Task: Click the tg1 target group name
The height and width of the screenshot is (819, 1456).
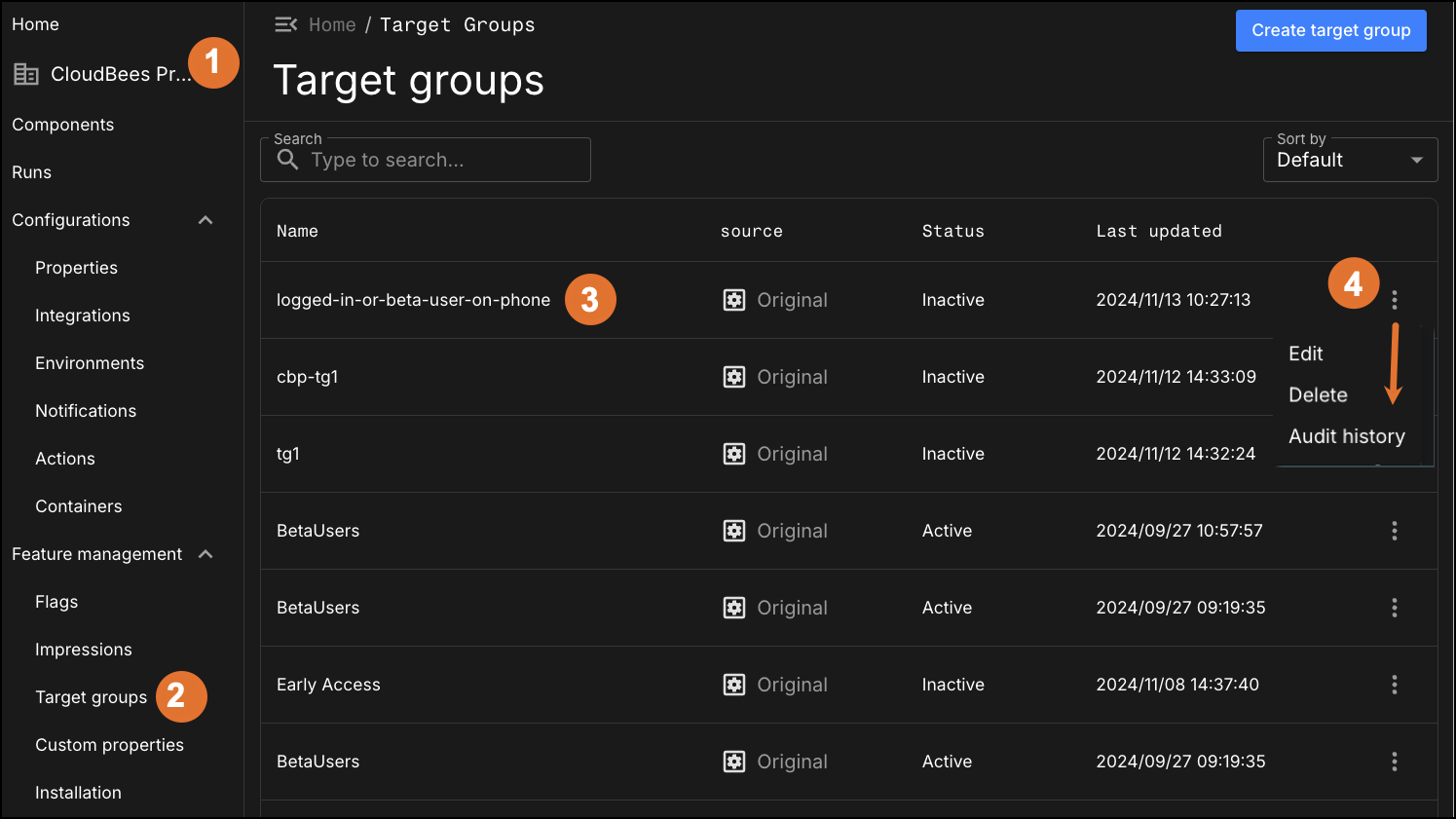Action: 288,454
